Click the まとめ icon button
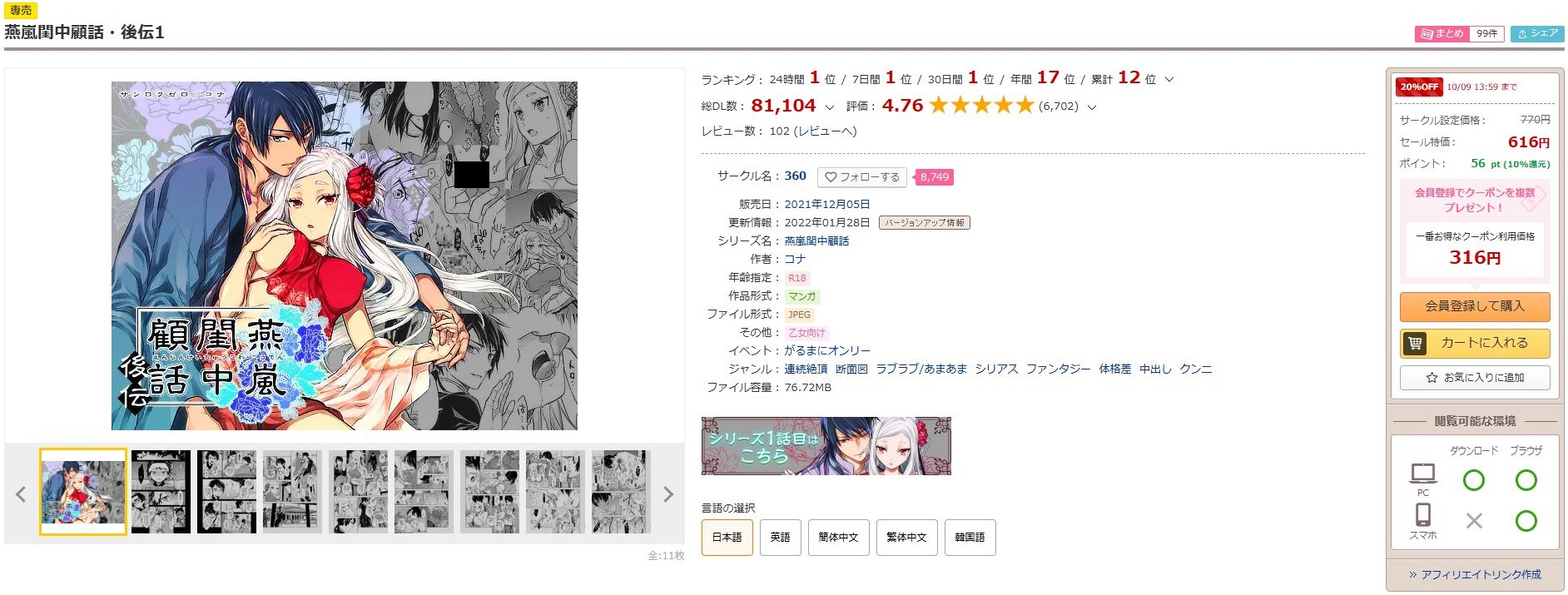1568x595 pixels. click(x=1442, y=34)
